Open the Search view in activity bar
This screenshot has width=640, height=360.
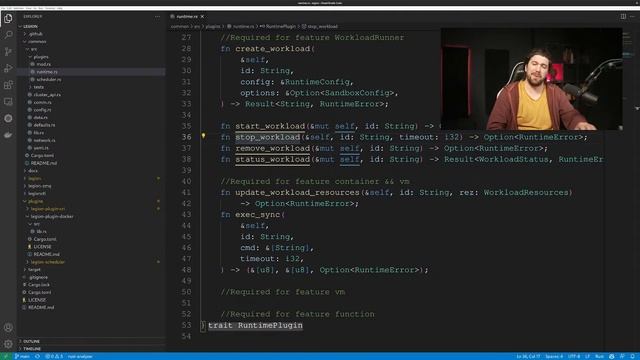click(8, 35)
